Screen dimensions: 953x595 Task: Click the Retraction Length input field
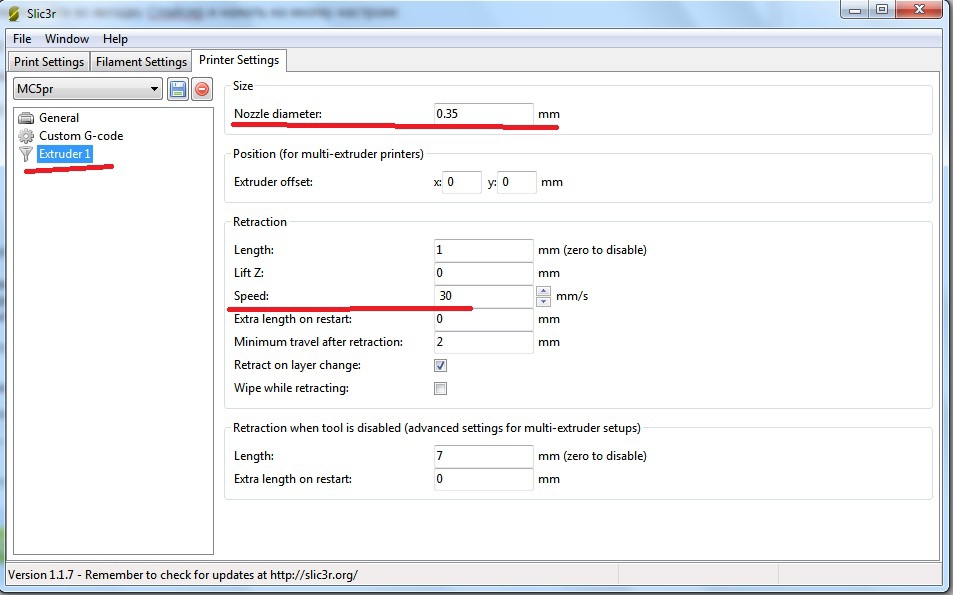point(483,250)
